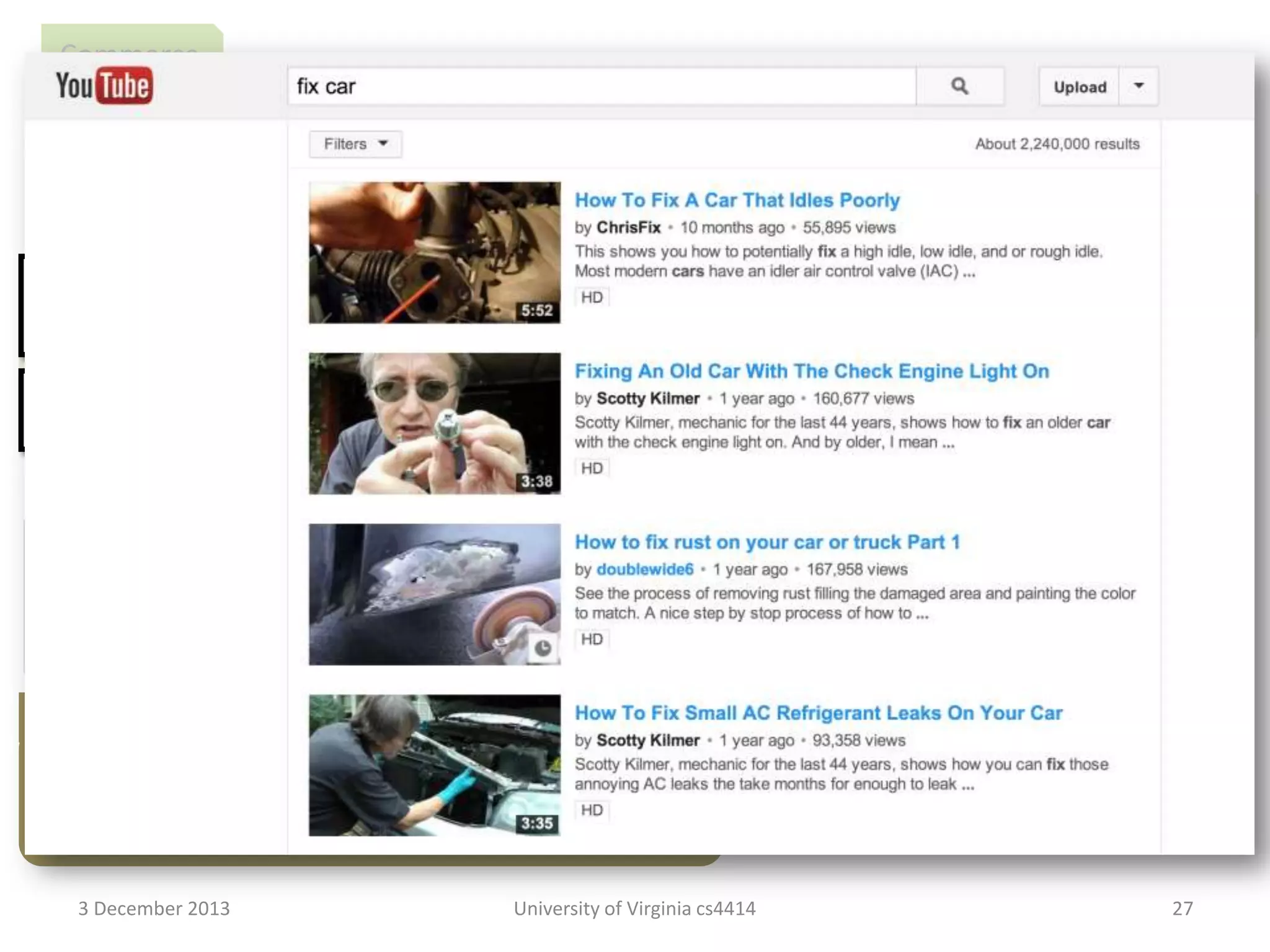This screenshot has height=952, width=1270.
Task: Visit the doublewide6 channel link
Action: [x=644, y=570]
